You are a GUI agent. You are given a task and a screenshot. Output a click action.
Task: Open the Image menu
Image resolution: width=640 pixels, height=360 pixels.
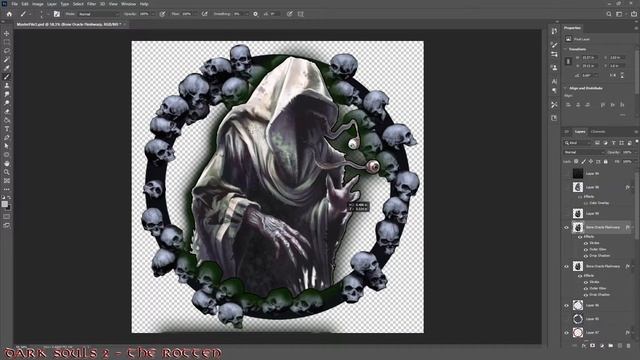click(38, 4)
